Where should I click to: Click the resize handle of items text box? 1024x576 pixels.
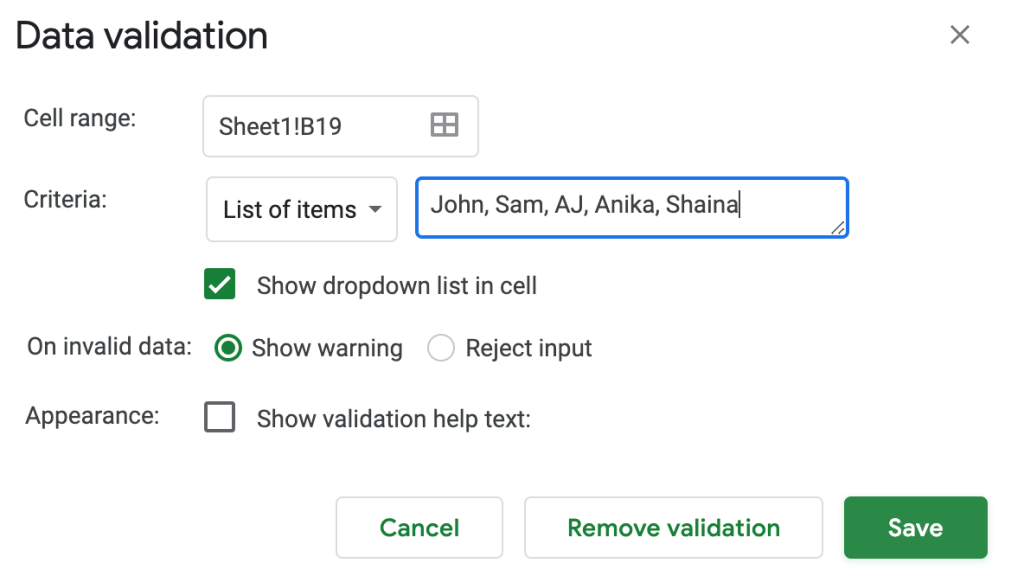[x=838, y=229]
